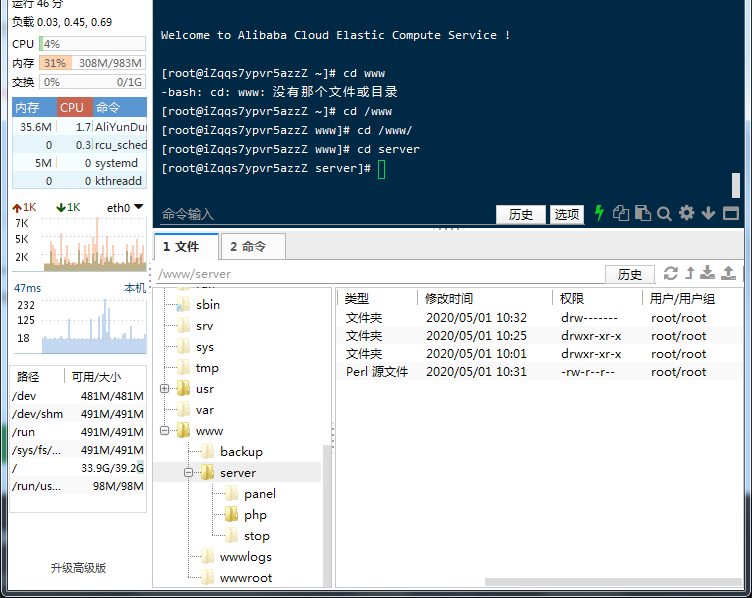Collapse the www folder node

pos(164,431)
